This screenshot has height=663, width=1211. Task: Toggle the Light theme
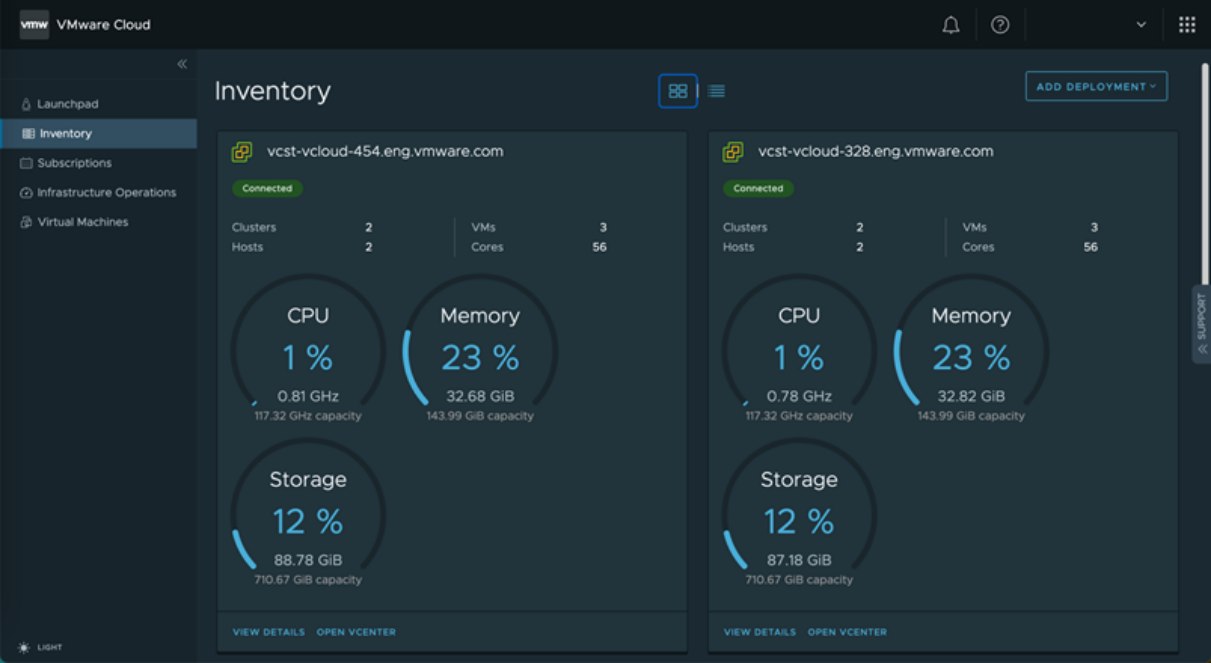[x=40, y=647]
